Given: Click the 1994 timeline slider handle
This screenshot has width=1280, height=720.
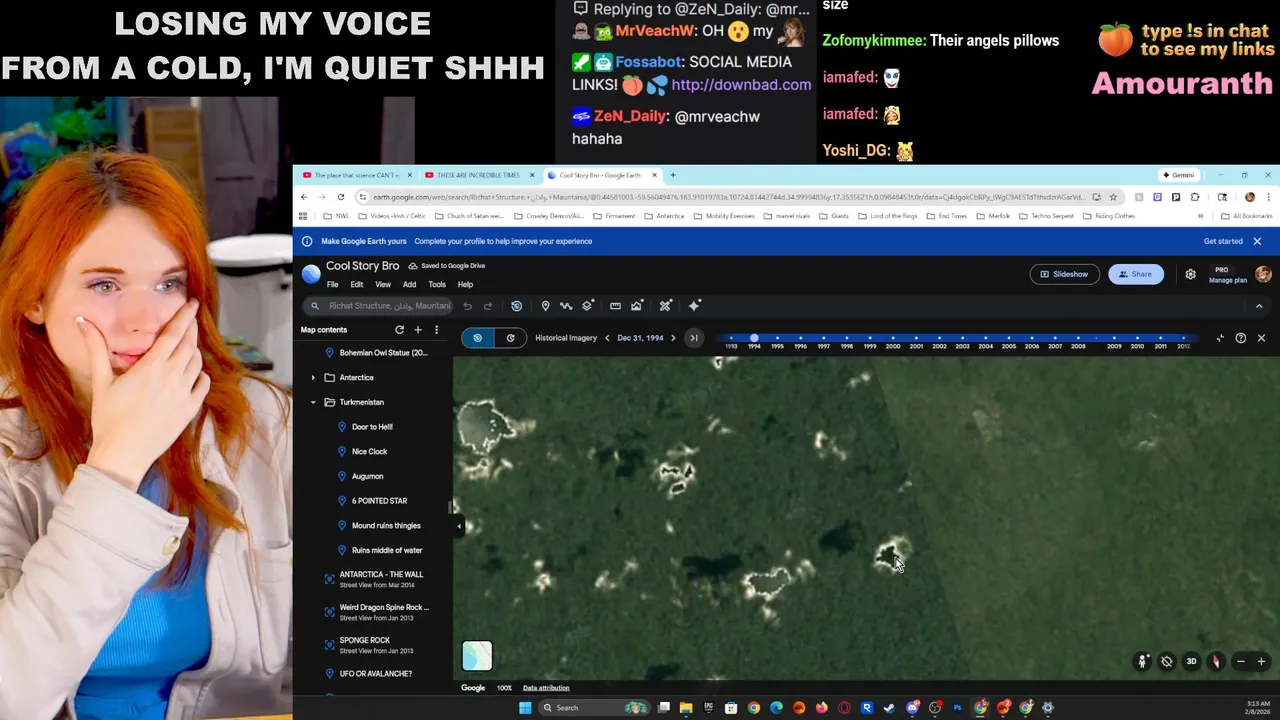Looking at the screenshot, I should point(754,338).
